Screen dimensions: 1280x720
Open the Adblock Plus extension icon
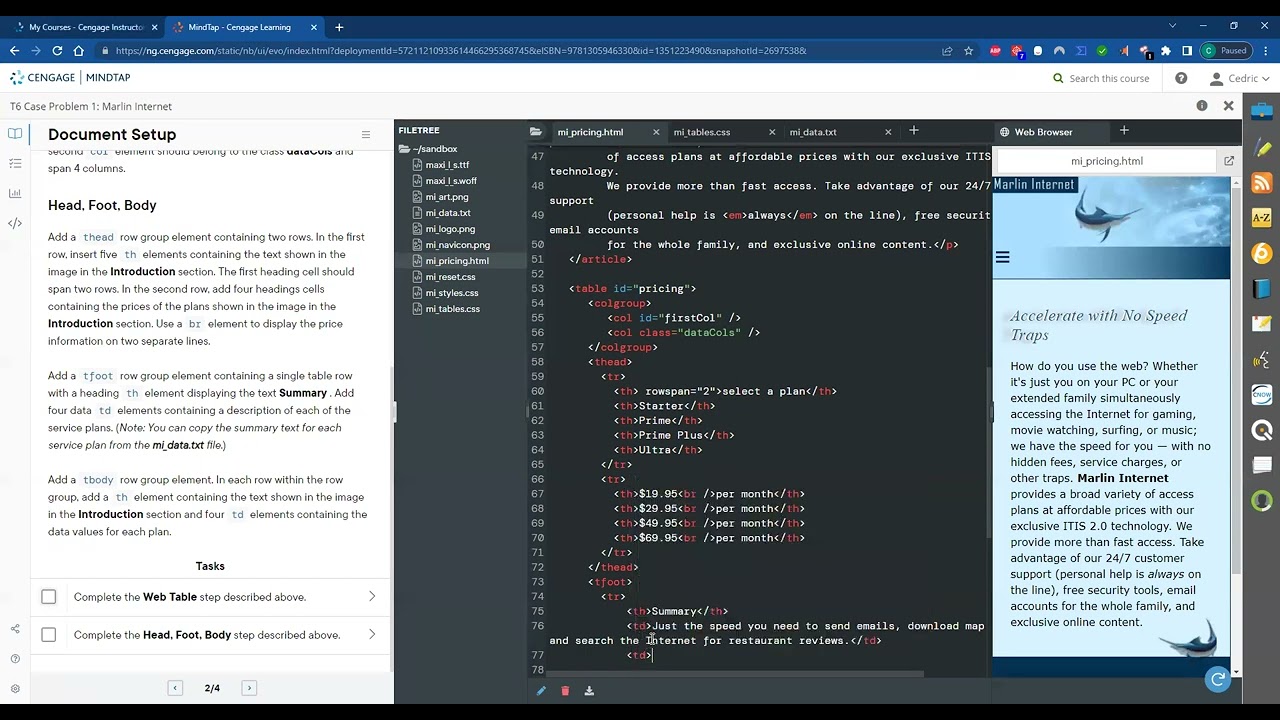click(995, 51)
